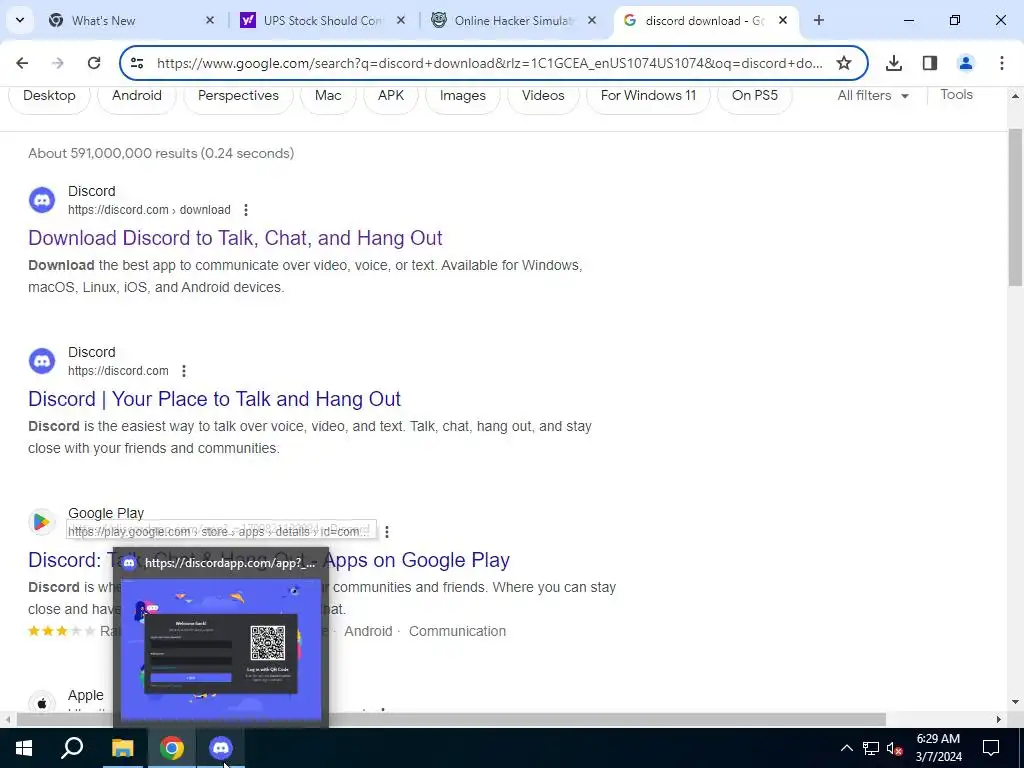Screen dimensions: 1024x768
Task: Click the vertical page scrollbar
Action: [x=1015, y=208]
